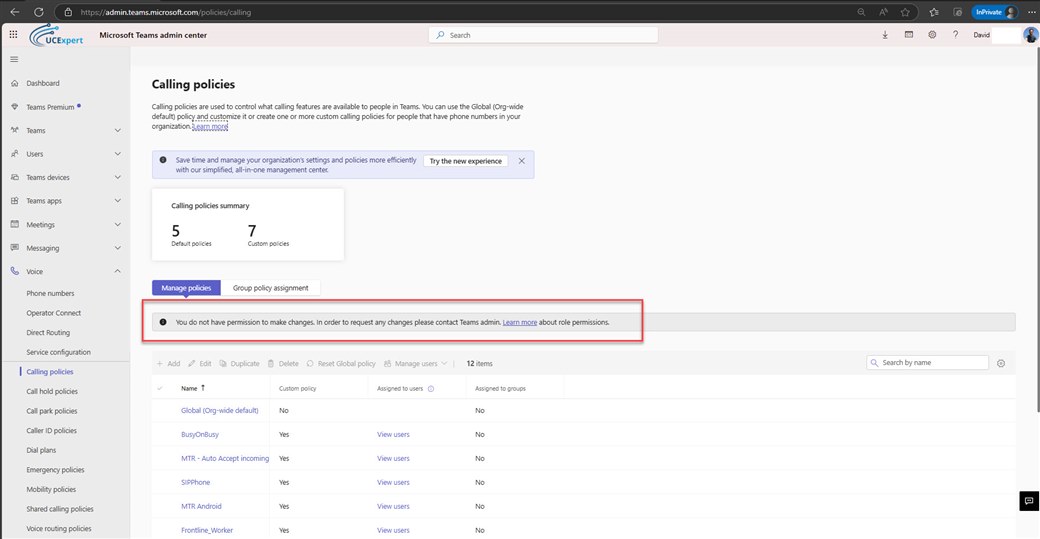This screenshot has height=539, width=1040.
Task: Open the Teams Premium diamond icon
Action: click(15, 107)
